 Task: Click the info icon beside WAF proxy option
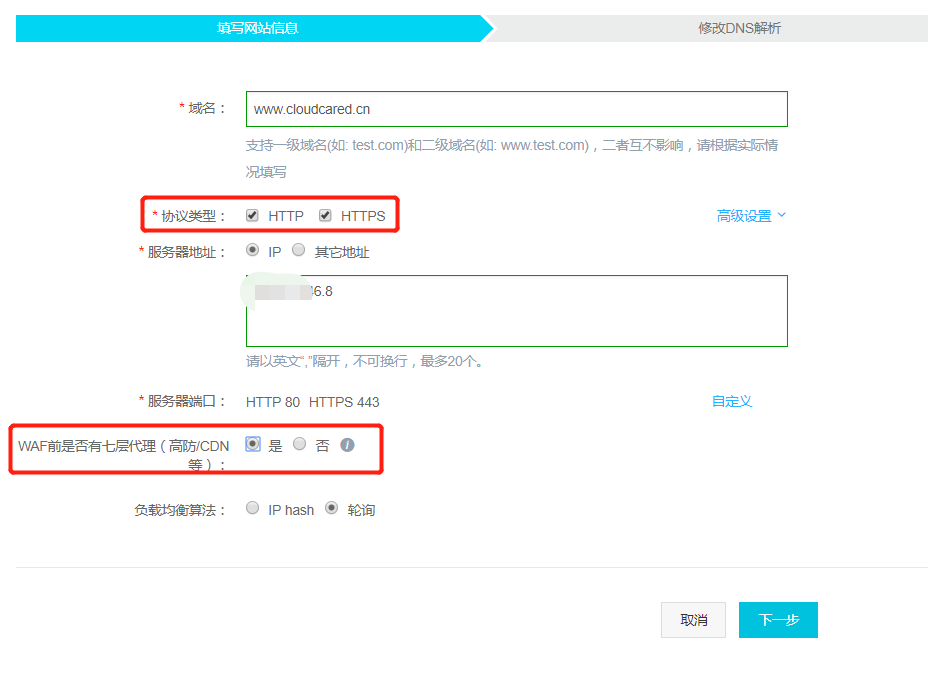click(347, 445)
